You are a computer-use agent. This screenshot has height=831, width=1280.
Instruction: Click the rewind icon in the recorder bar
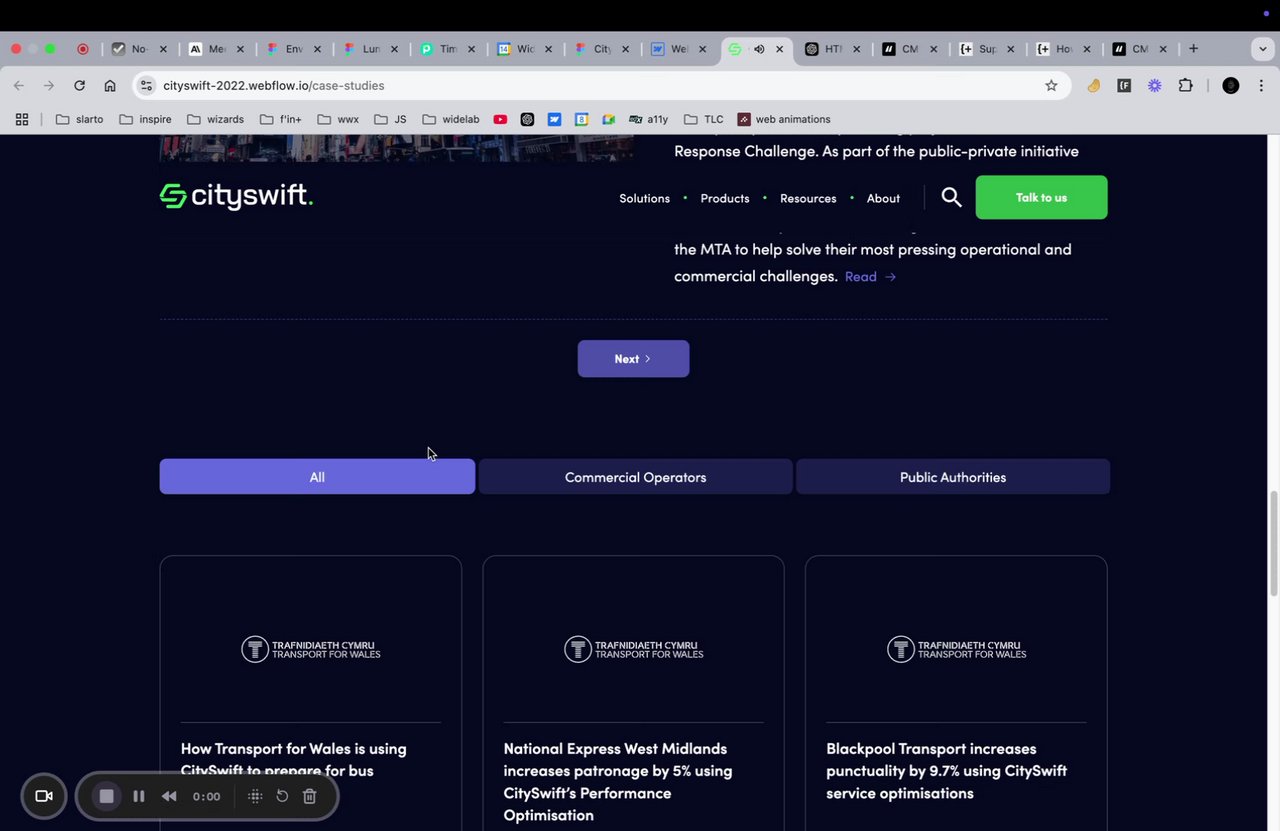click(x=169, y=796)
